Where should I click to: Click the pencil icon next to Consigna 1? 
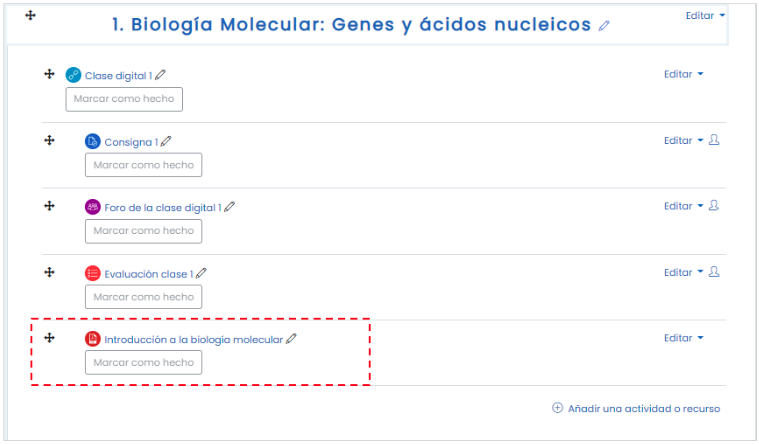click(x=166, y=141)
